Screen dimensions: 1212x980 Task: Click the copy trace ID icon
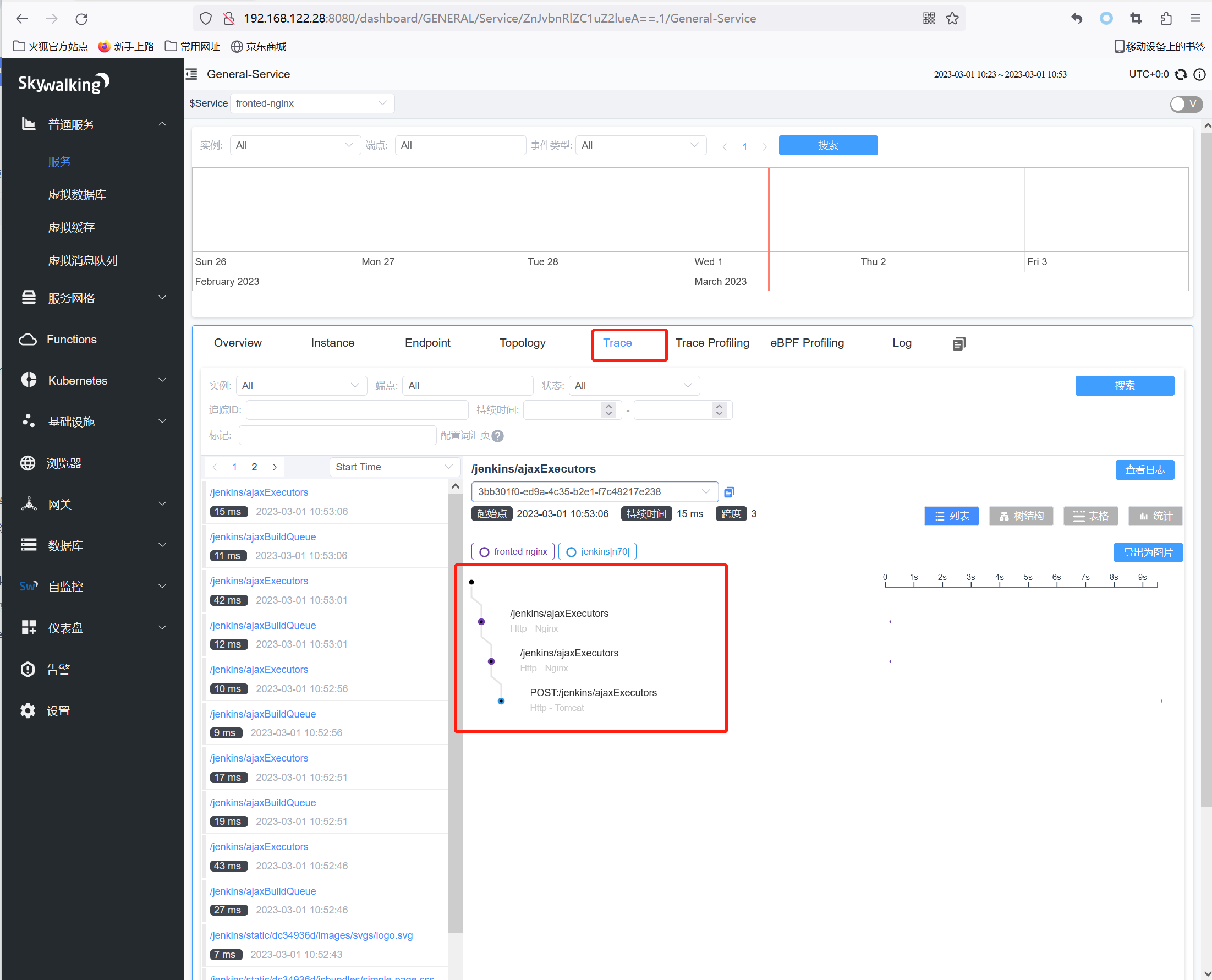pyautogui.click(x=729, y=492)
